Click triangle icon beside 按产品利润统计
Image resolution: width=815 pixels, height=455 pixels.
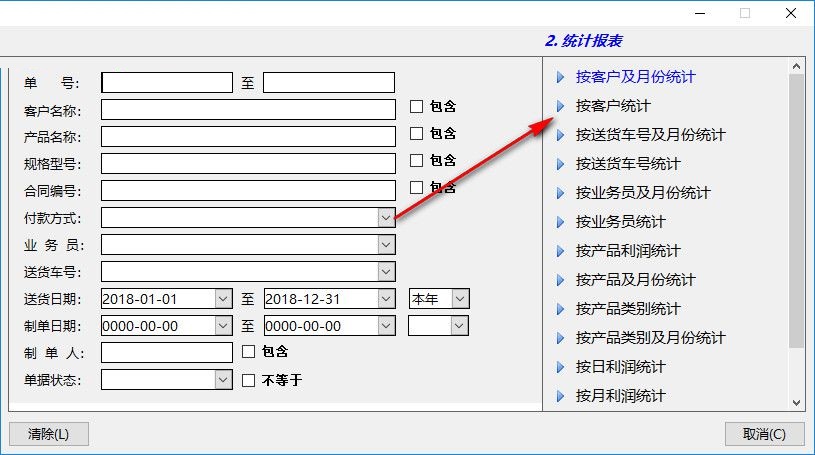pyautogui.click(x=560, y=252)
